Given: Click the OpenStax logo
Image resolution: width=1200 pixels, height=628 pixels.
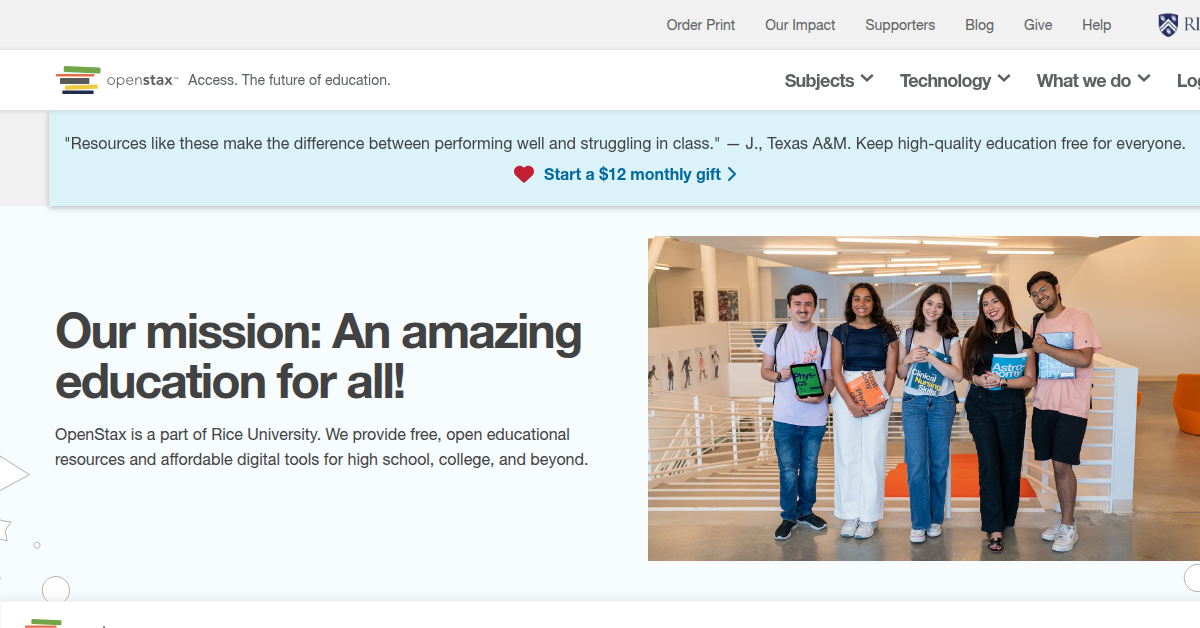Looking at the screenshot, I should 116,80.
